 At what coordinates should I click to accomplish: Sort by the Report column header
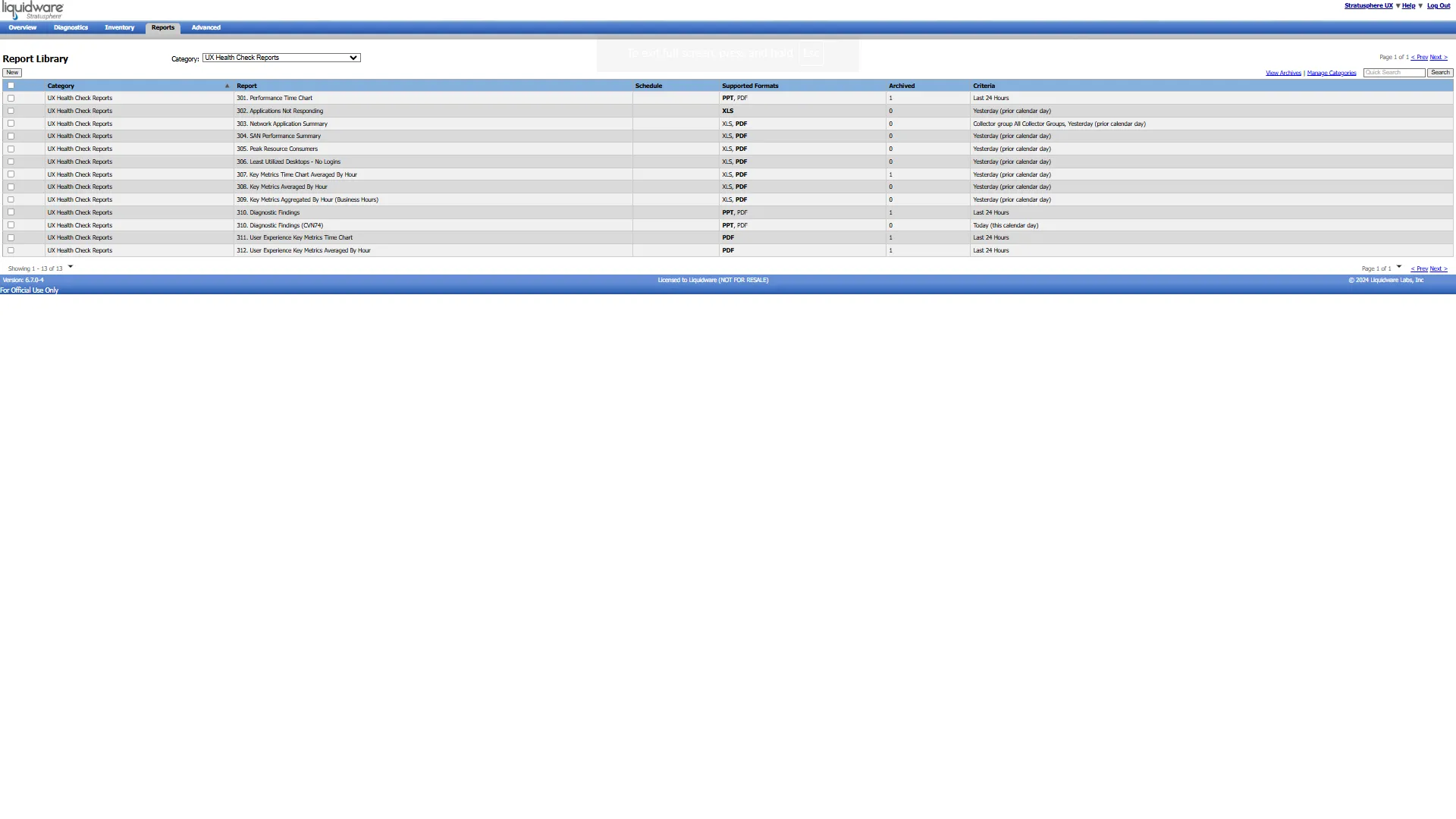point(246,86)
